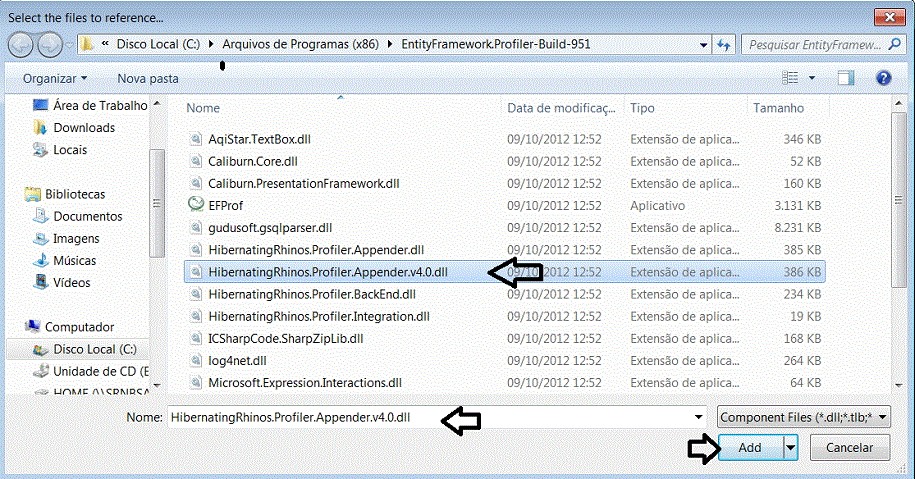Click Microsoft.Expression.Interactions.dll file icon
The width and height of the screenshot is (915, 479).
(x=196, y=383)
